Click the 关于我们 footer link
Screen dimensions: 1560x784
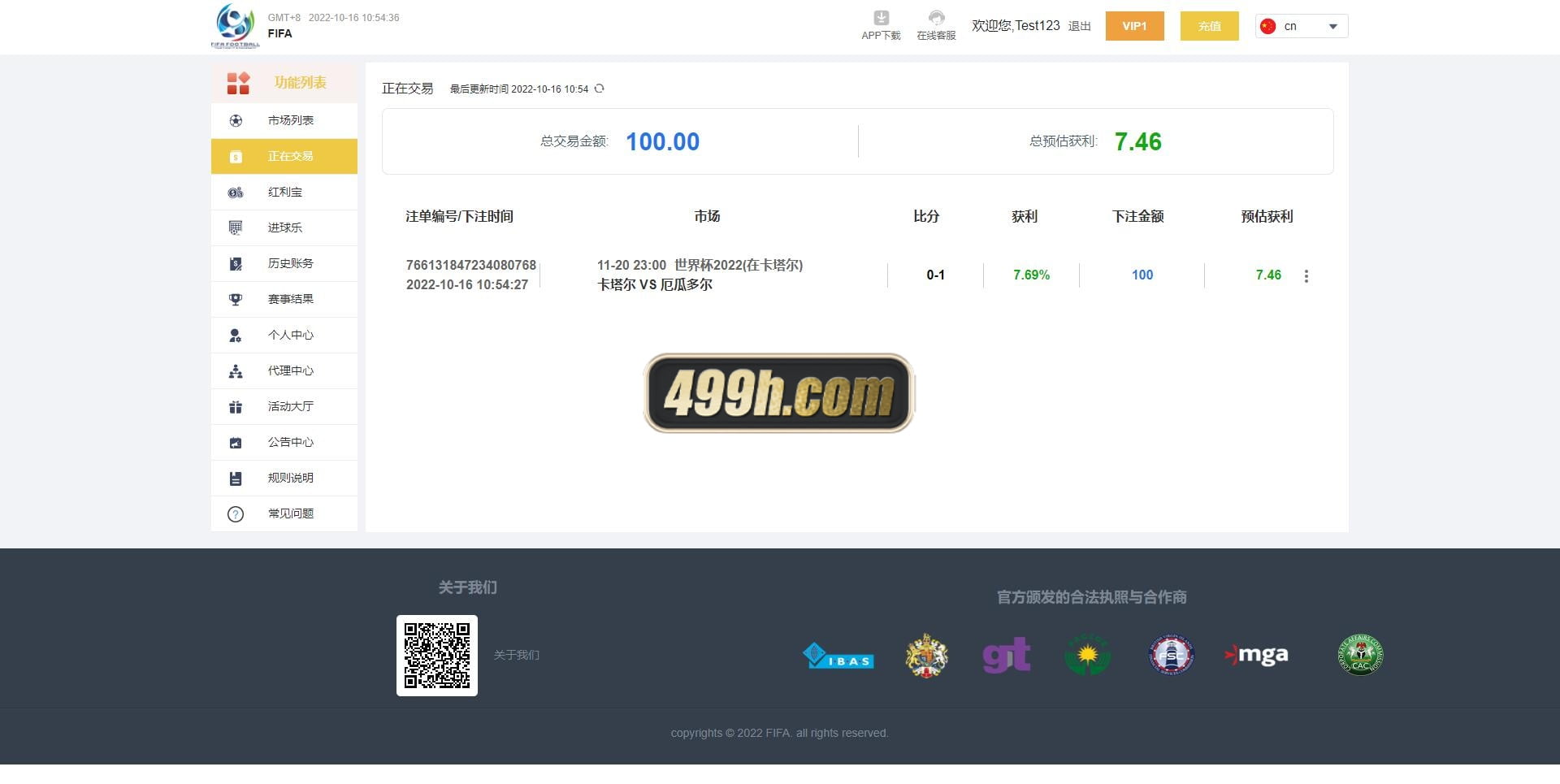pyautogui.click(x=516, y=655)
